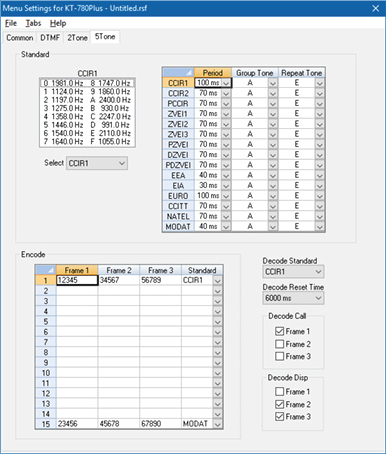Open the Tabs menu
386x454 pixels.
tap(33, 23)
